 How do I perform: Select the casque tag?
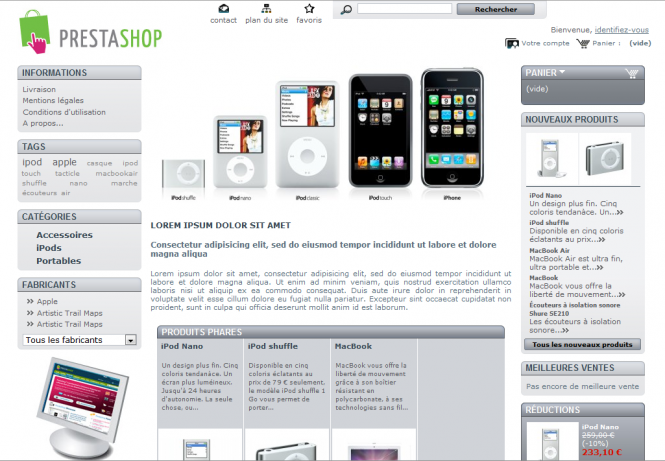coord(99,163)
